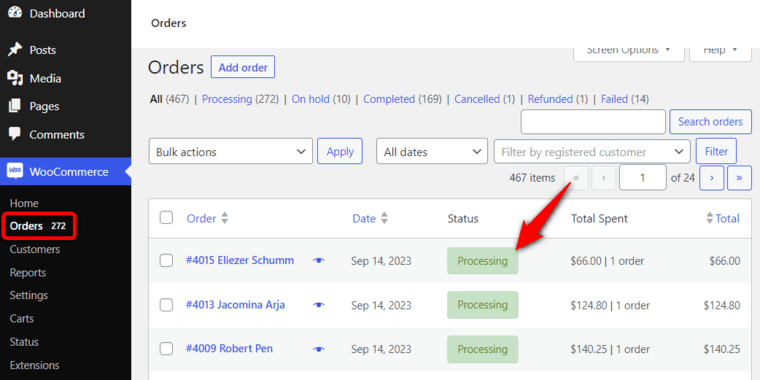
Task: Click the current page number field
Action: 643,177
